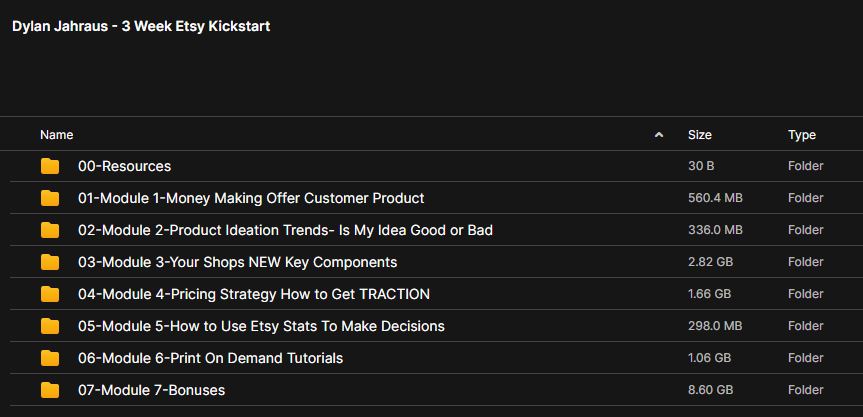Open 01-Module 1-Money Making Offer folder
Screen dimensions: 863x417
[251, 198]
